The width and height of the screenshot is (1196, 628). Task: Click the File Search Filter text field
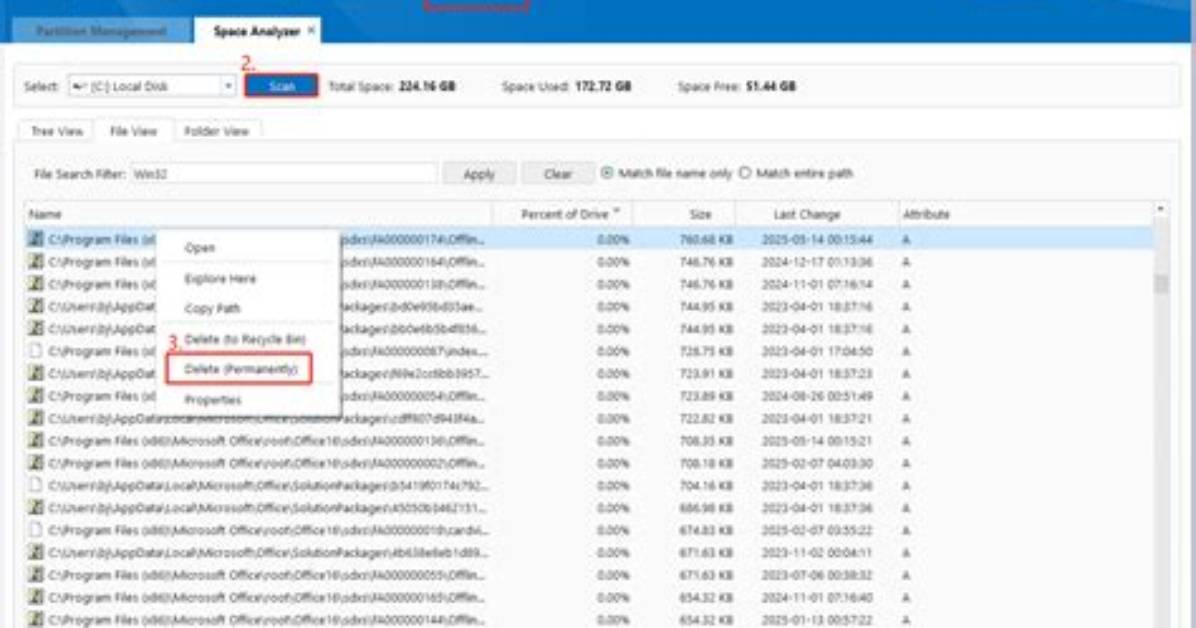point(285,174)
